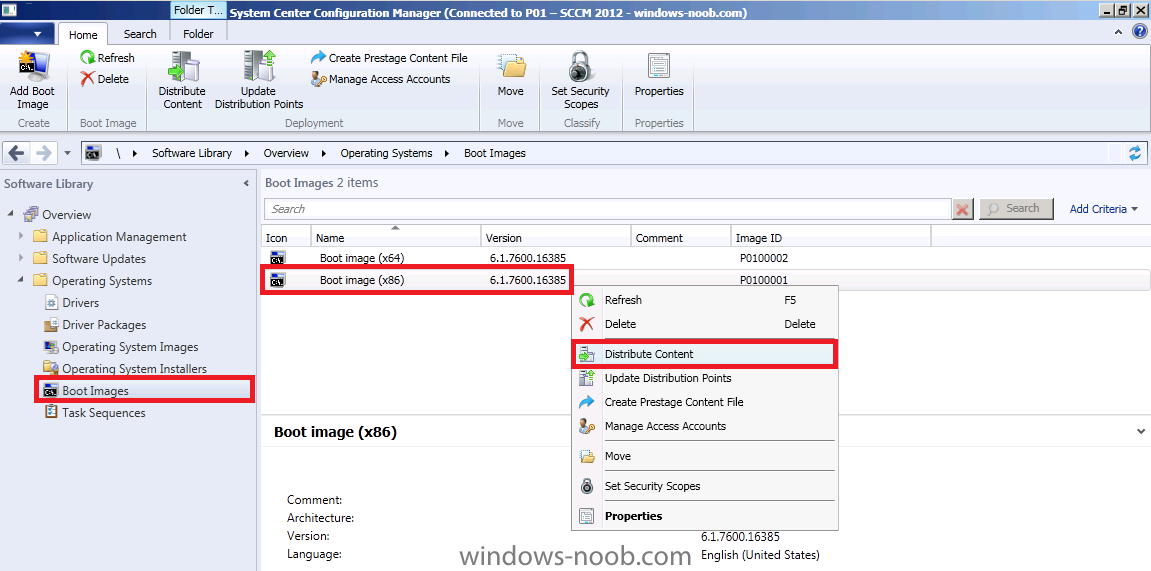Click the Refresh icon in the ribbon
The image size is (1151, 571).
[87, 57]
